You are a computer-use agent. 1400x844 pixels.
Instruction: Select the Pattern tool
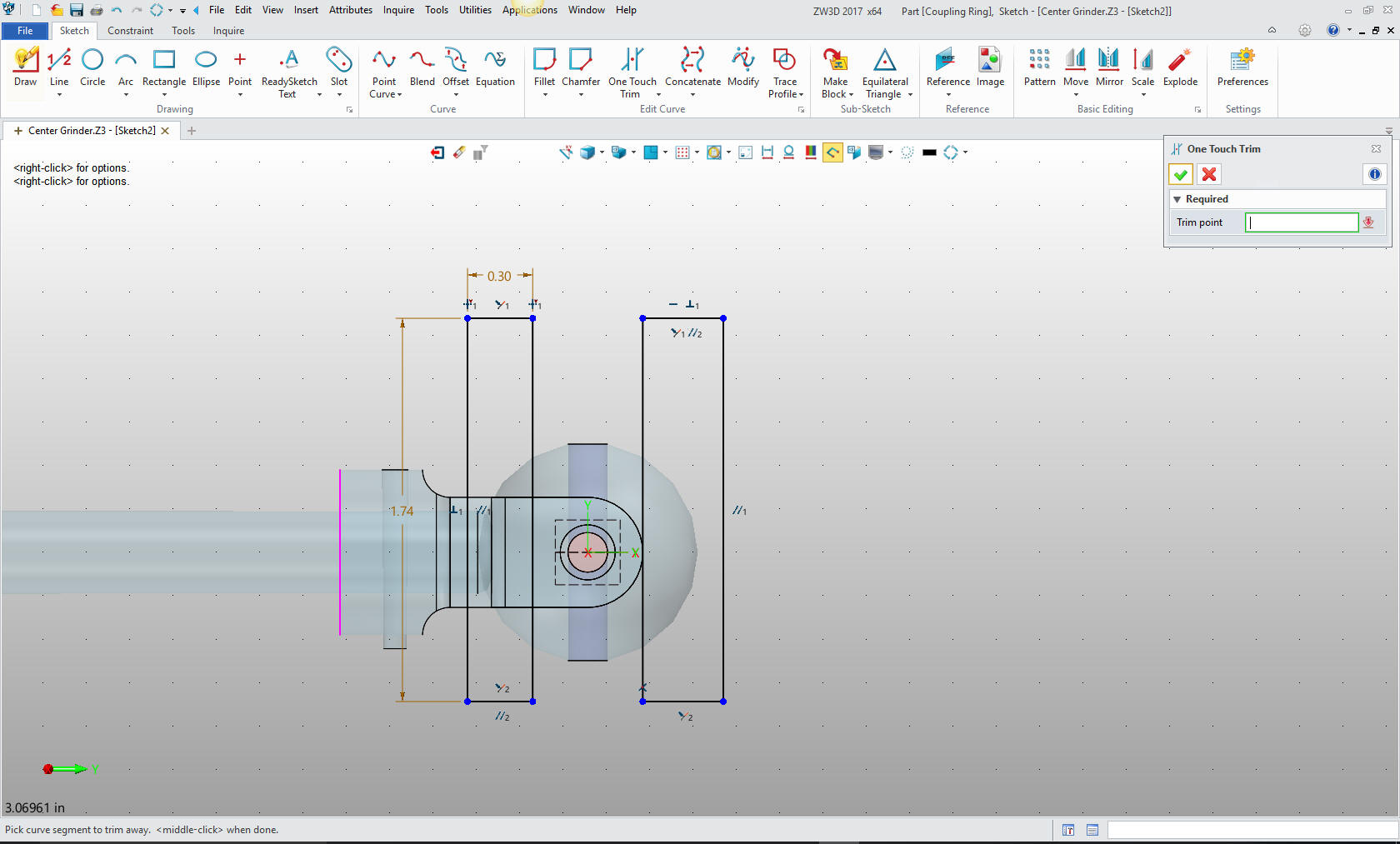click(1039, 67)
